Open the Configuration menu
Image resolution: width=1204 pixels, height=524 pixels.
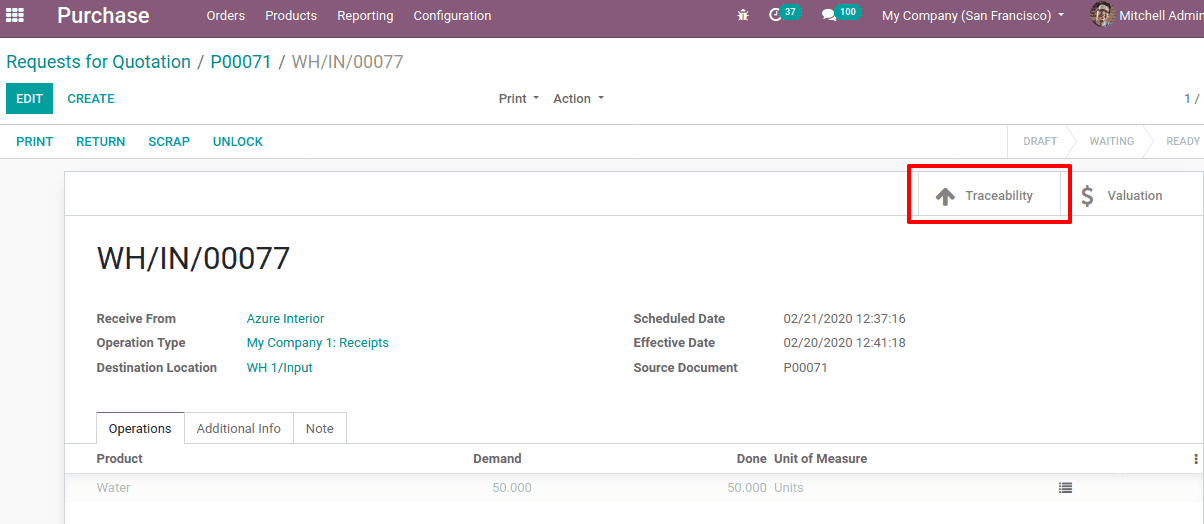pyautogui.click(x=452, y=16)
